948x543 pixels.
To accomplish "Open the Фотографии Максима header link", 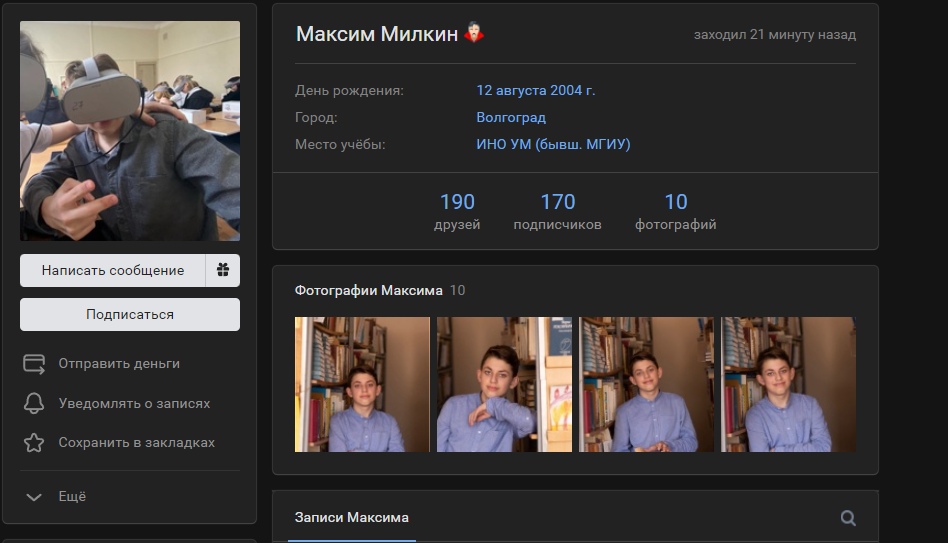I will [368, 291].
